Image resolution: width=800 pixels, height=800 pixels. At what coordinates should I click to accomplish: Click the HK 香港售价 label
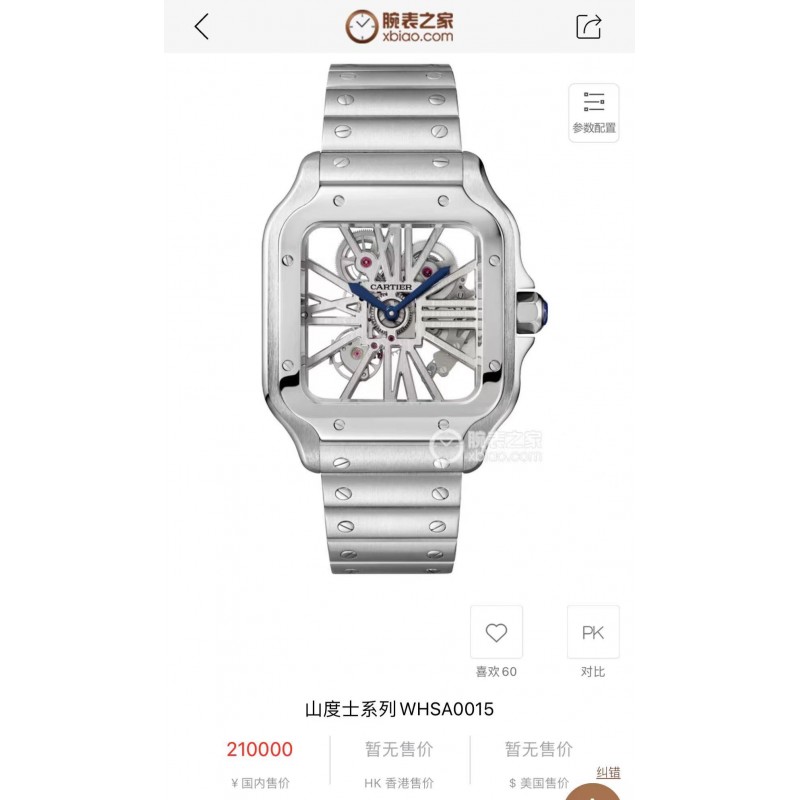[399, 783]
